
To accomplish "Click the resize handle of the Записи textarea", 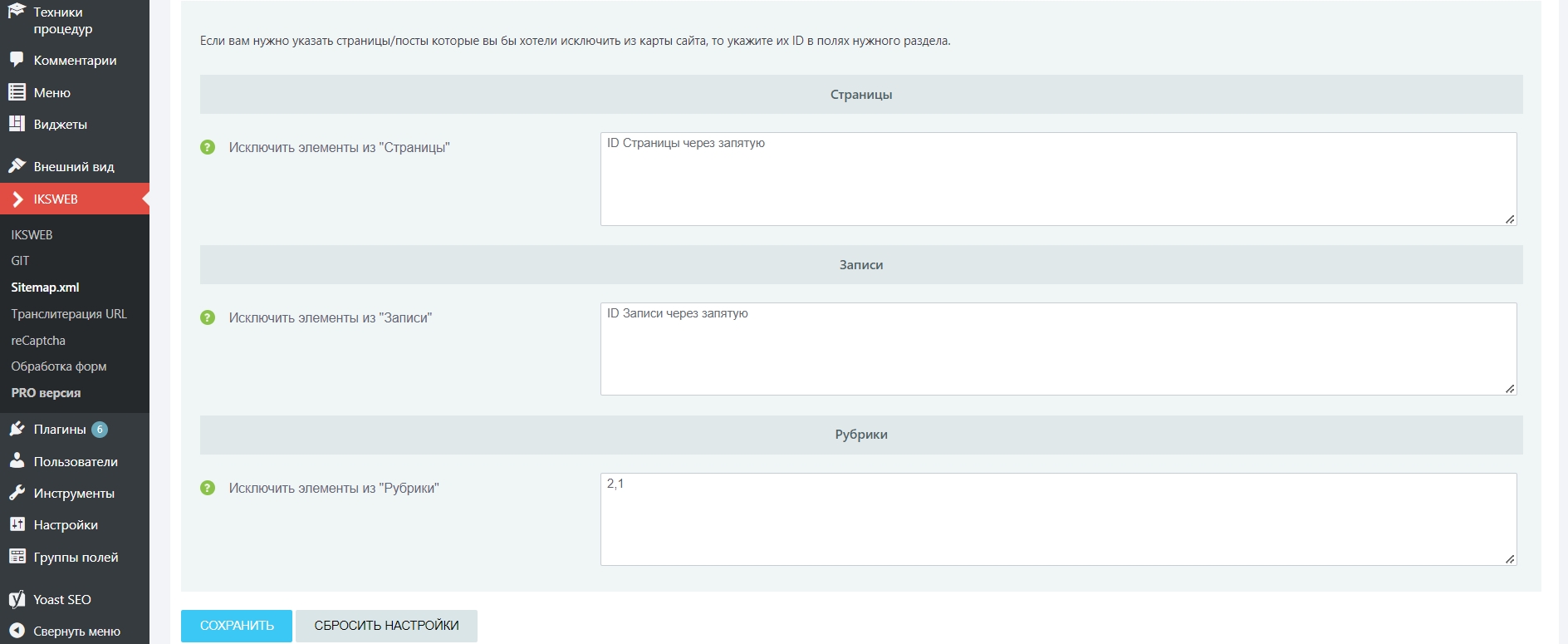I will (x=1510, y=389).
